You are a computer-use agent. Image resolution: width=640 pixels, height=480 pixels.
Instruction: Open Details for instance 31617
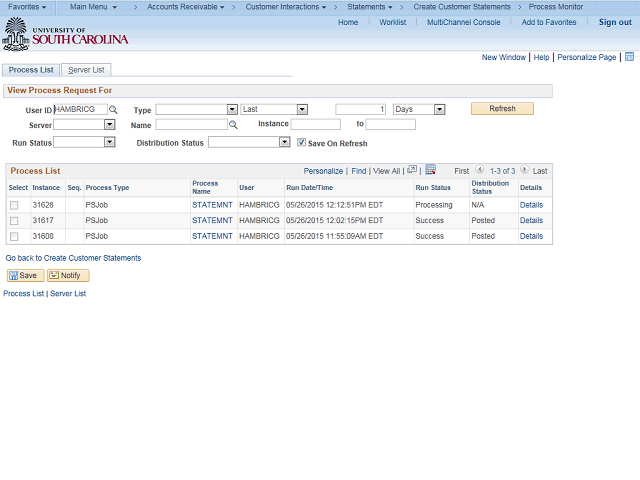point(531,220)
